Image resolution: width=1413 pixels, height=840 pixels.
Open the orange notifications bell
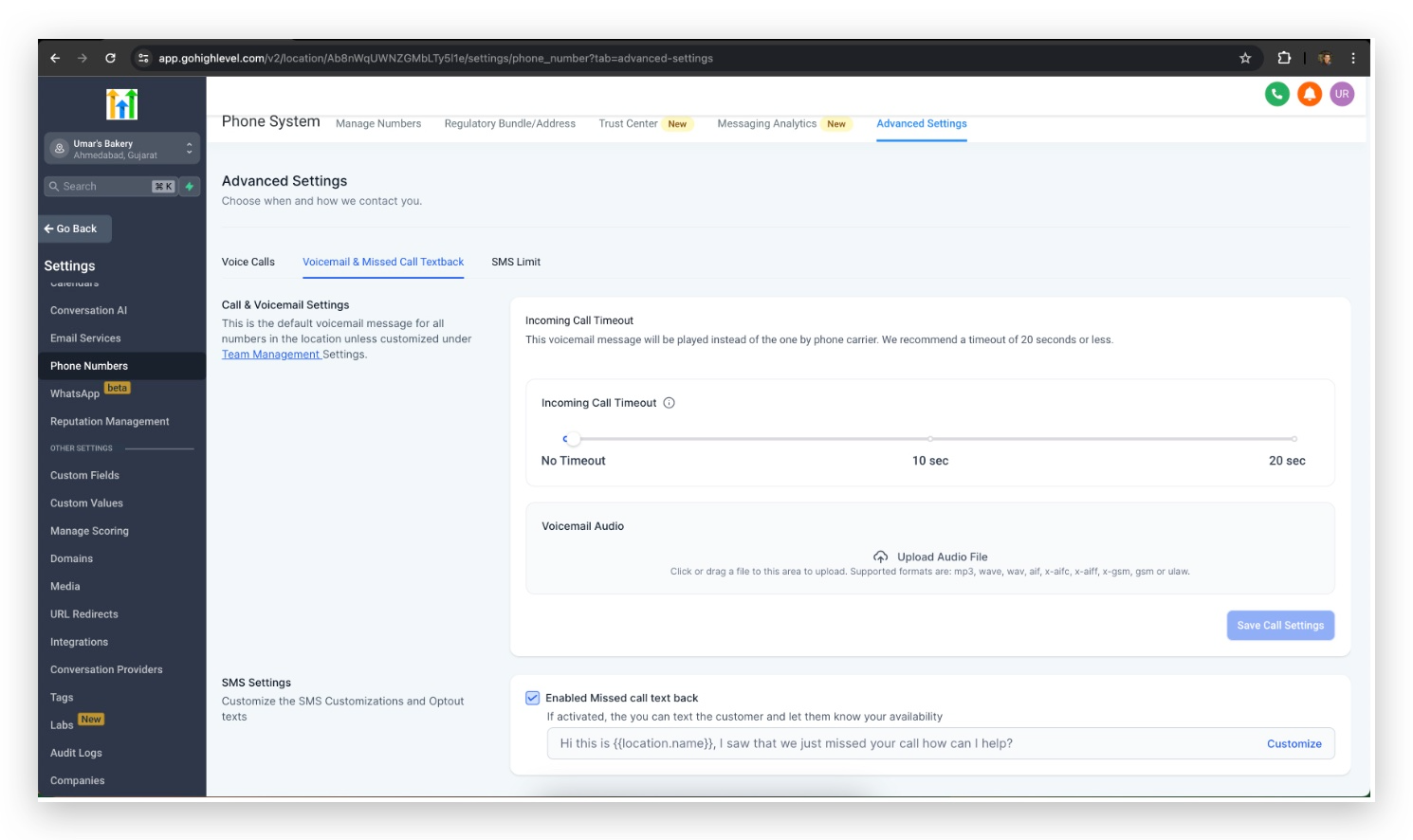pos(1310,94)
